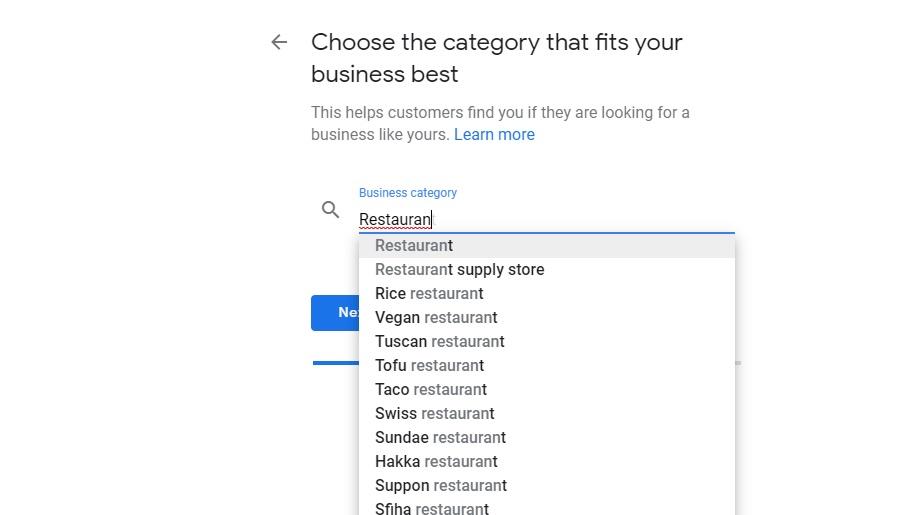Select Hakka restaurant category
The height and width of the screenshot is (515, 903).
pyautogui.click(x=436, y=462)
